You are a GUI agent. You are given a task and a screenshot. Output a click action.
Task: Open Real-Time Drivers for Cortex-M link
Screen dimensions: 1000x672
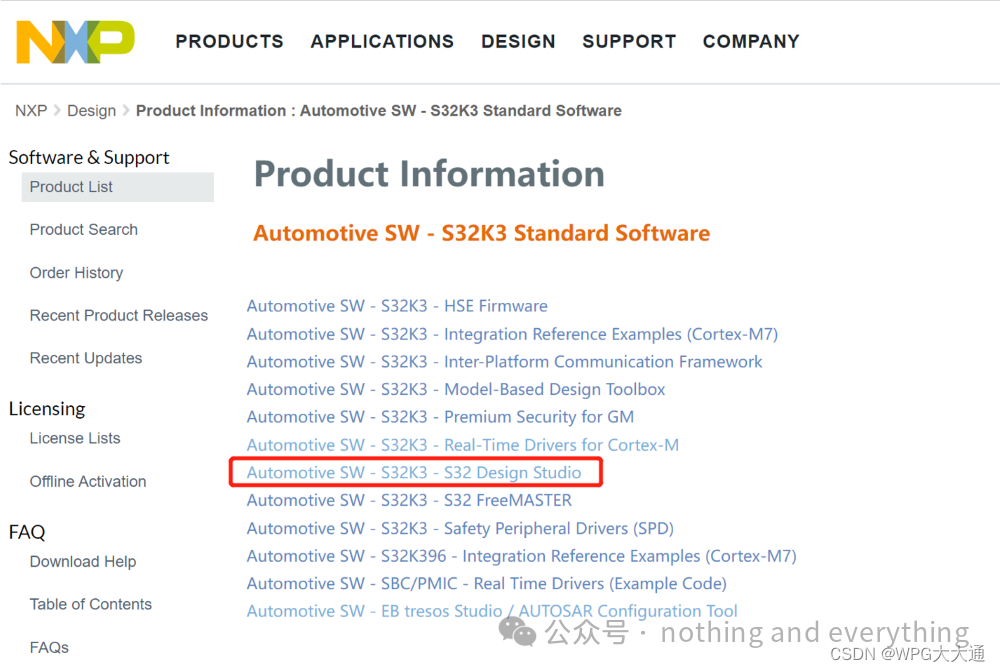462,444
